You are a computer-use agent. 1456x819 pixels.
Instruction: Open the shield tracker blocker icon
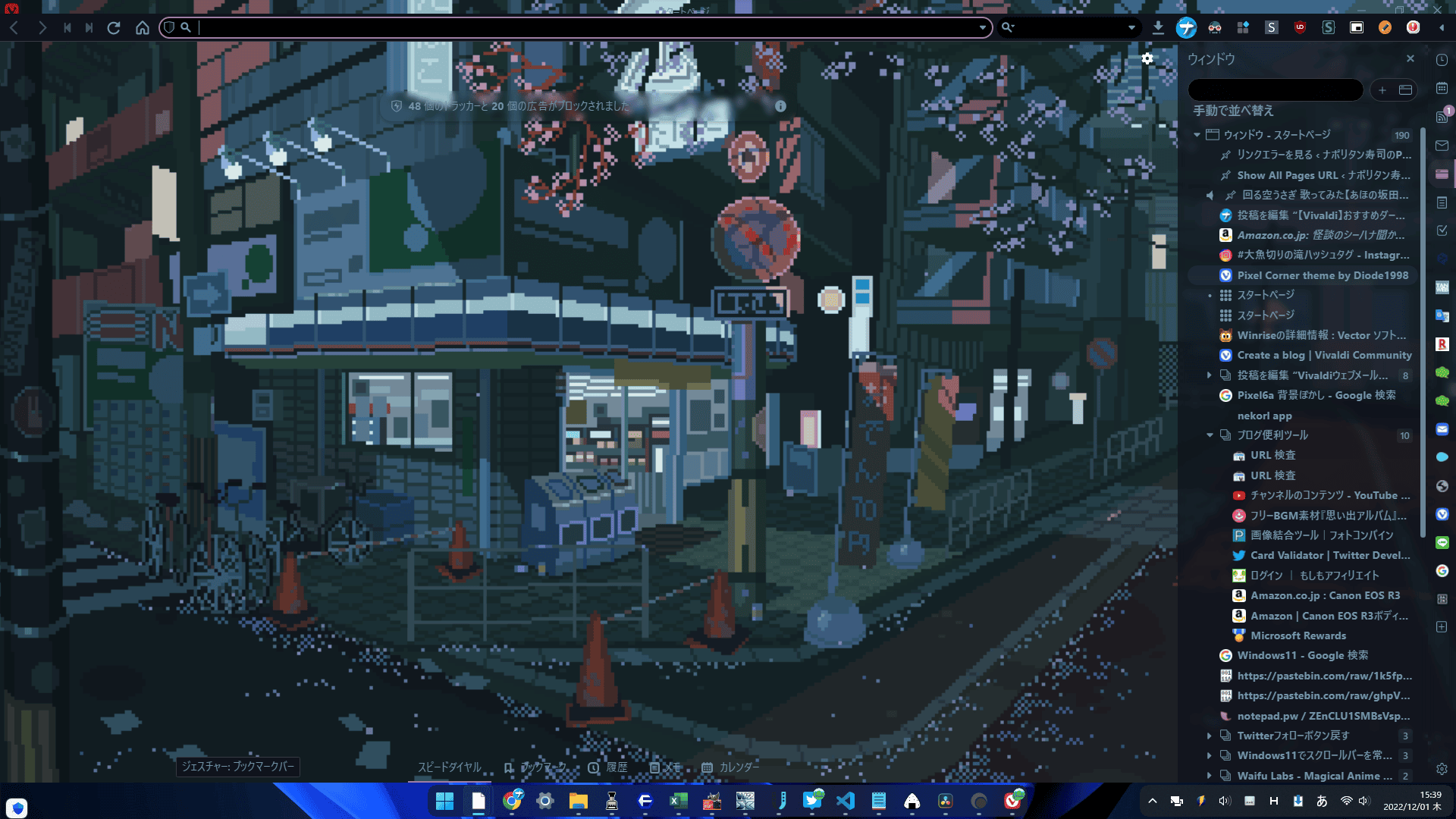tap(169, 27)
